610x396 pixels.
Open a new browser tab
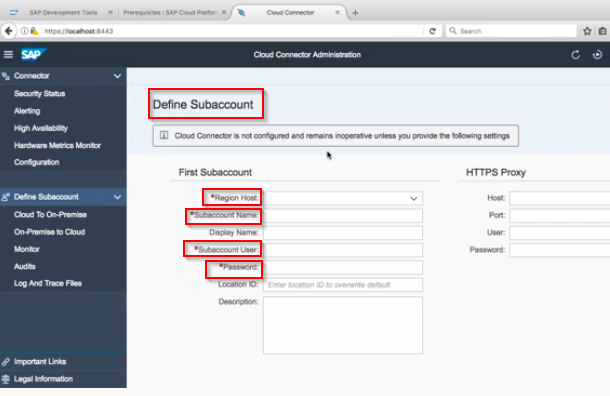pos(355,13)
